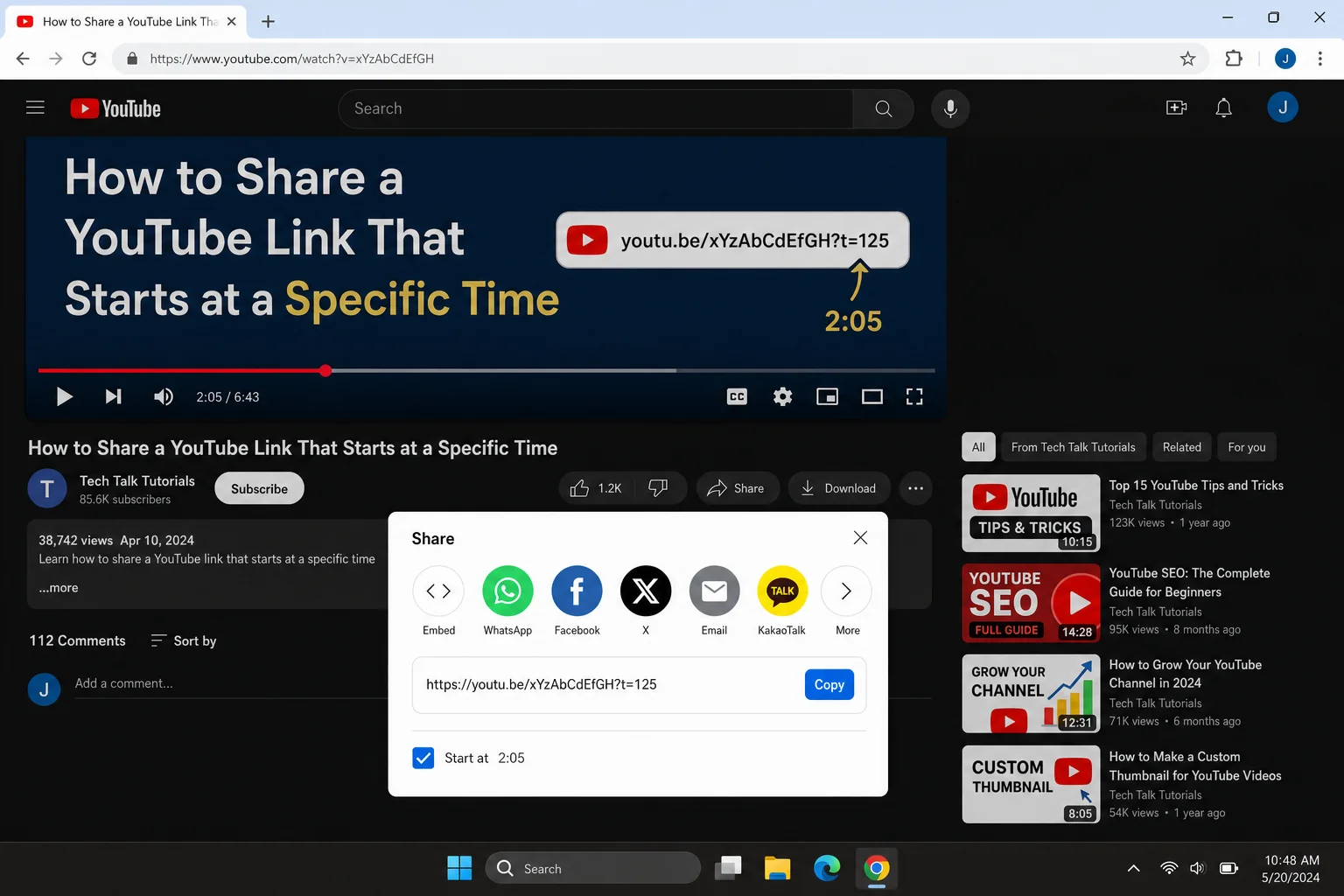Open How to Grow Your YouTube Channel title
Screen dimensions: 1344x896
click(1186, 674)
